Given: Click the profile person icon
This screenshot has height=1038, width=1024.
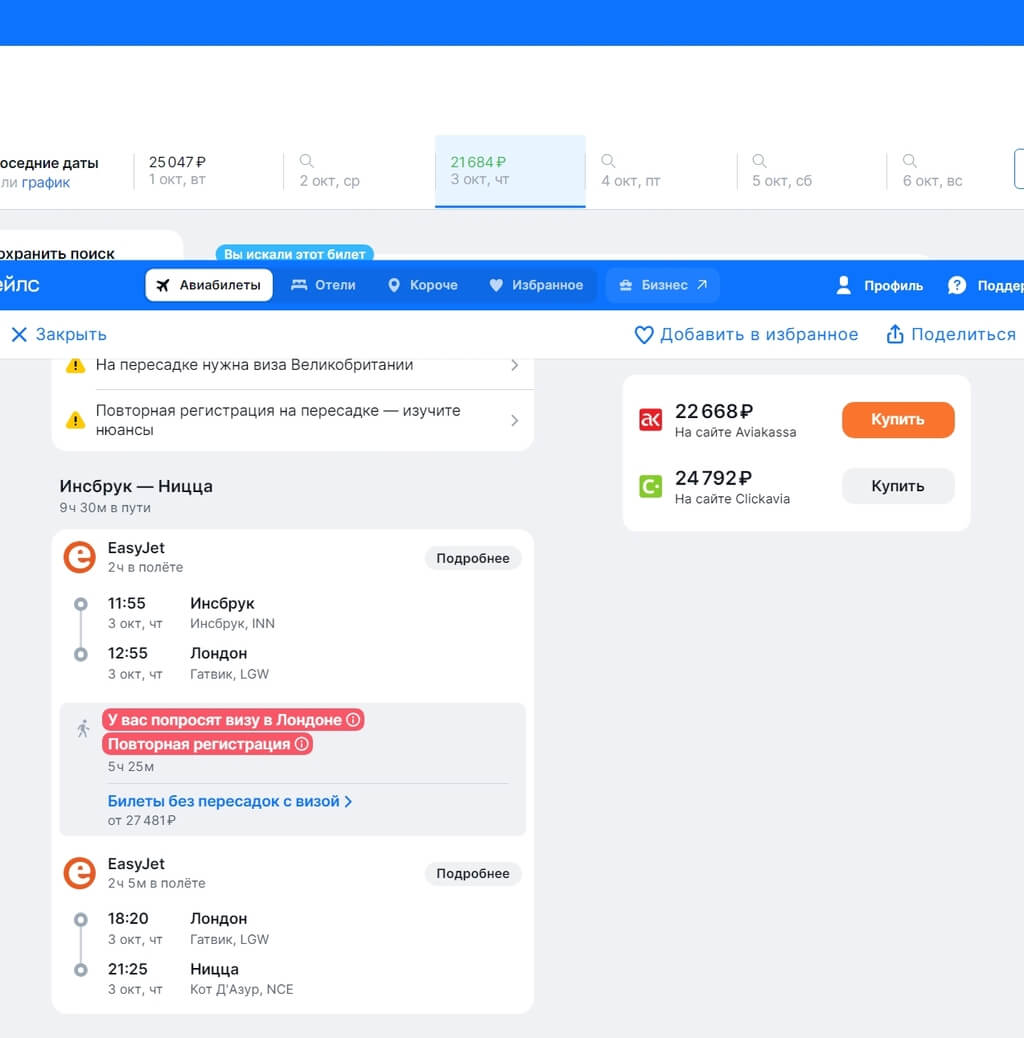Looking at the screenshot, I should [843, 285].
